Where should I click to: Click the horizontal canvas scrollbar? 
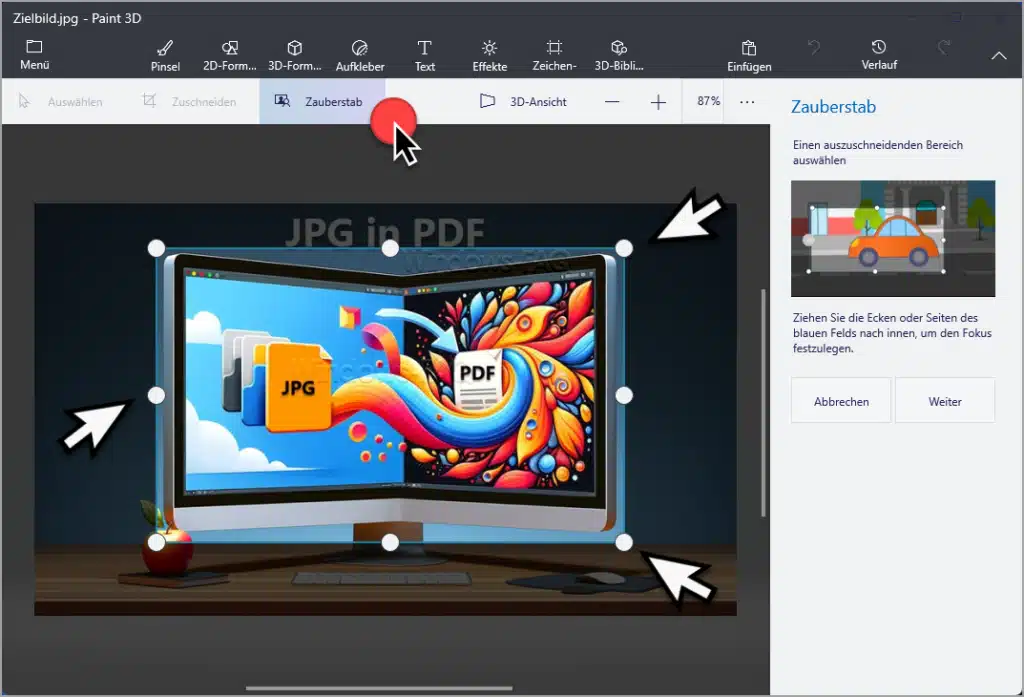[379, 688]
